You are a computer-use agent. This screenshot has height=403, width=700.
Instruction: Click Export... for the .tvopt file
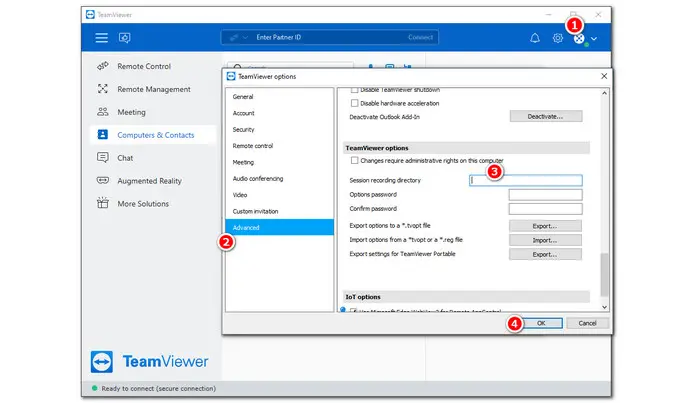[x=545, y=226]
